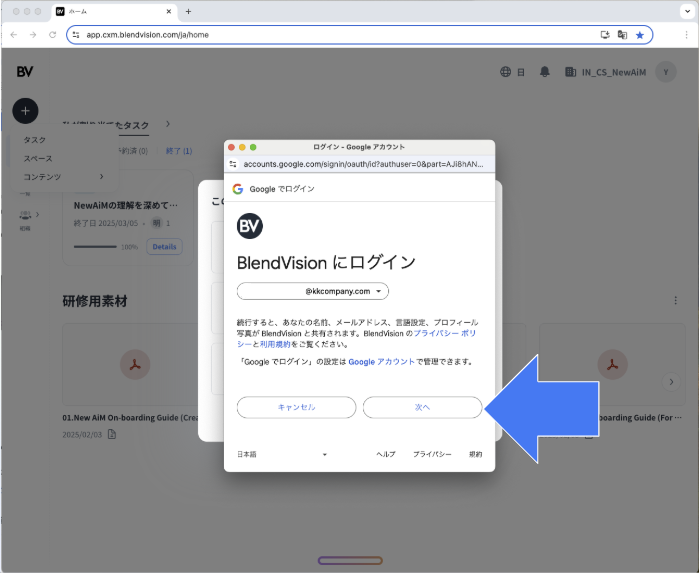The width and height of the screenshot is (699, 573).
Task: Click the popup URL accounts.google.com address
Action: pos(363,164)
